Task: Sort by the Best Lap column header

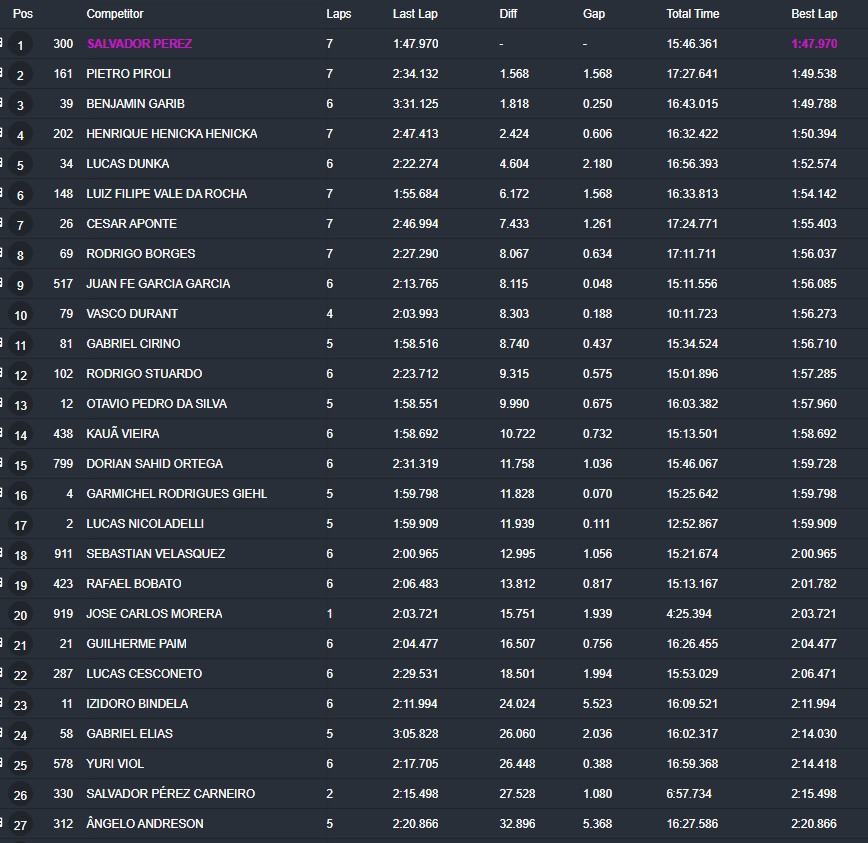Action: point(814,14)
